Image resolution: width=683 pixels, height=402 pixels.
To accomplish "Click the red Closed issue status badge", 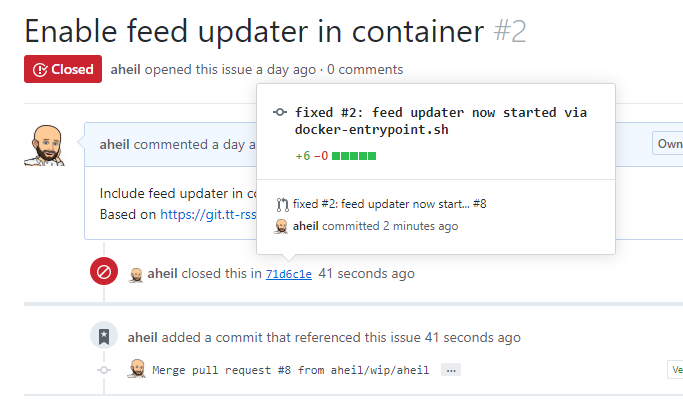I will click(x=63, y=69).
